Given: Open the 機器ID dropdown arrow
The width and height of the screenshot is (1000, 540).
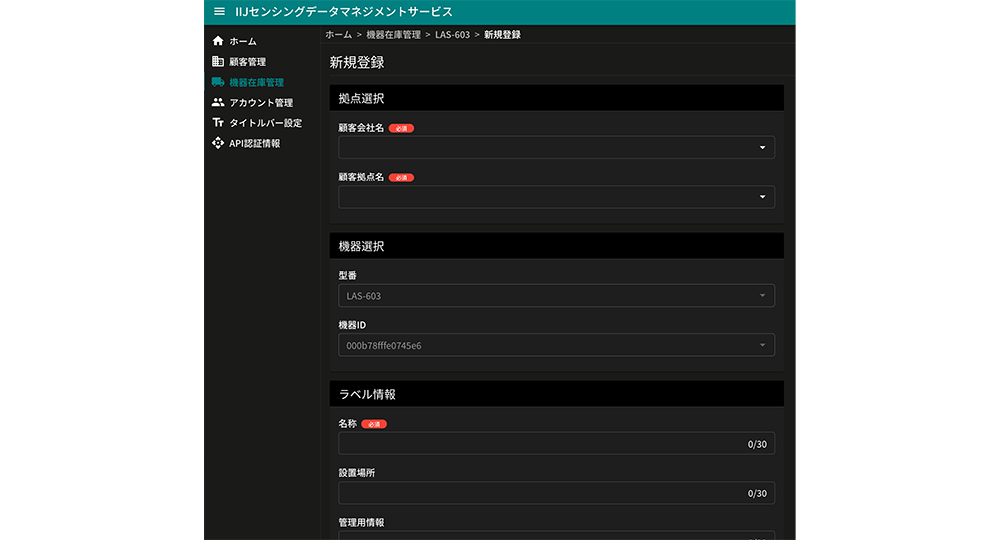Looking at the screenshot, I should click(x=762, y=345).
